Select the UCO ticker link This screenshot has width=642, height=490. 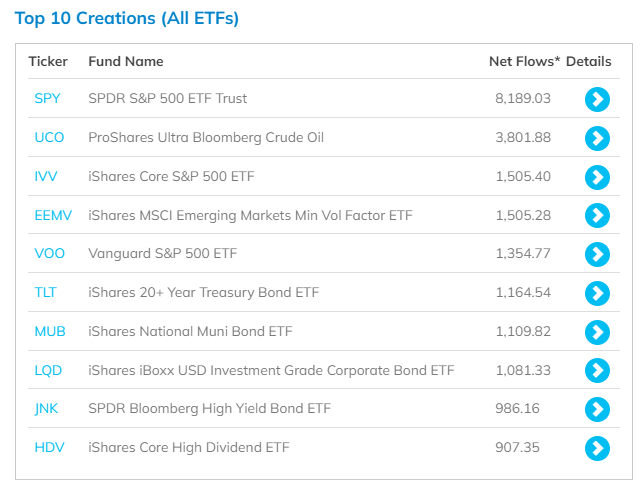coord(49,137)
